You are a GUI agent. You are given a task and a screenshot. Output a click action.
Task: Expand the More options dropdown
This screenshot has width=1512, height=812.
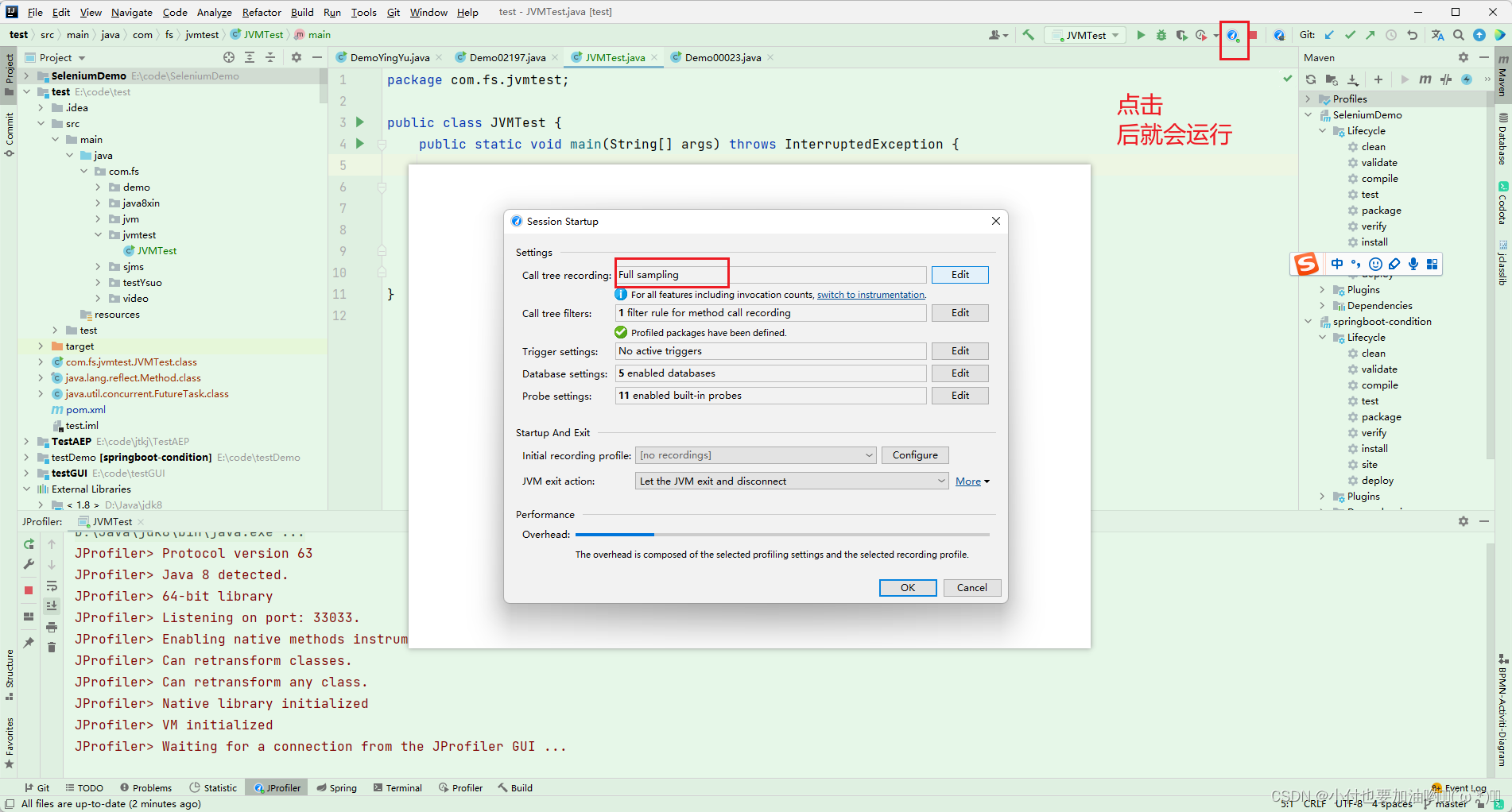pyautogui.click(x=972, y=481)
